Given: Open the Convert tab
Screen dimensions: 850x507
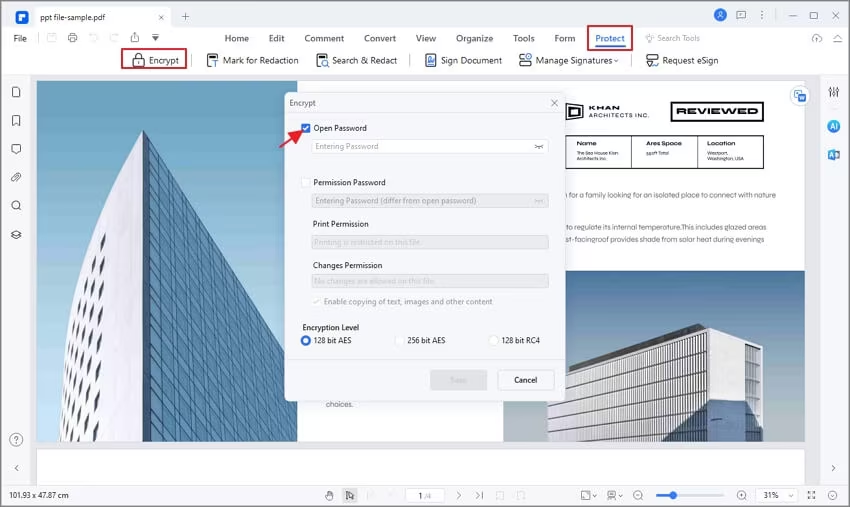Looking at the screenshot, I should click(x=379, y=38).
